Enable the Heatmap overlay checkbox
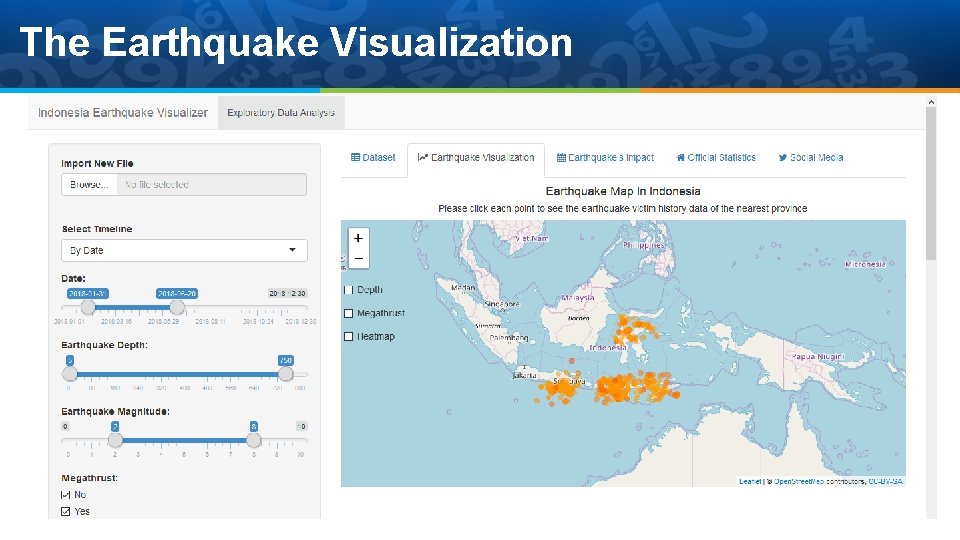The width and height of the screenshot is (960, 540). [348, 337]
